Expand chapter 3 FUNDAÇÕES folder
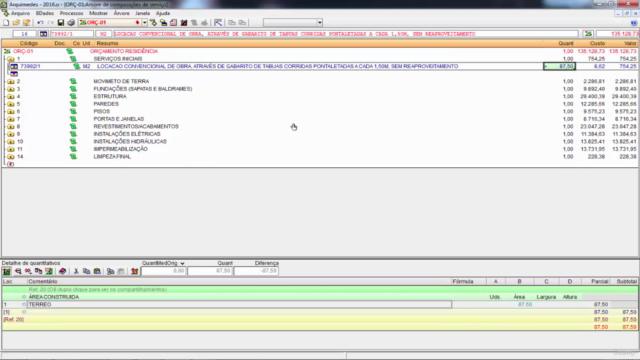The height and width of the screenshot is (360, 640). (x=11, y=89)
